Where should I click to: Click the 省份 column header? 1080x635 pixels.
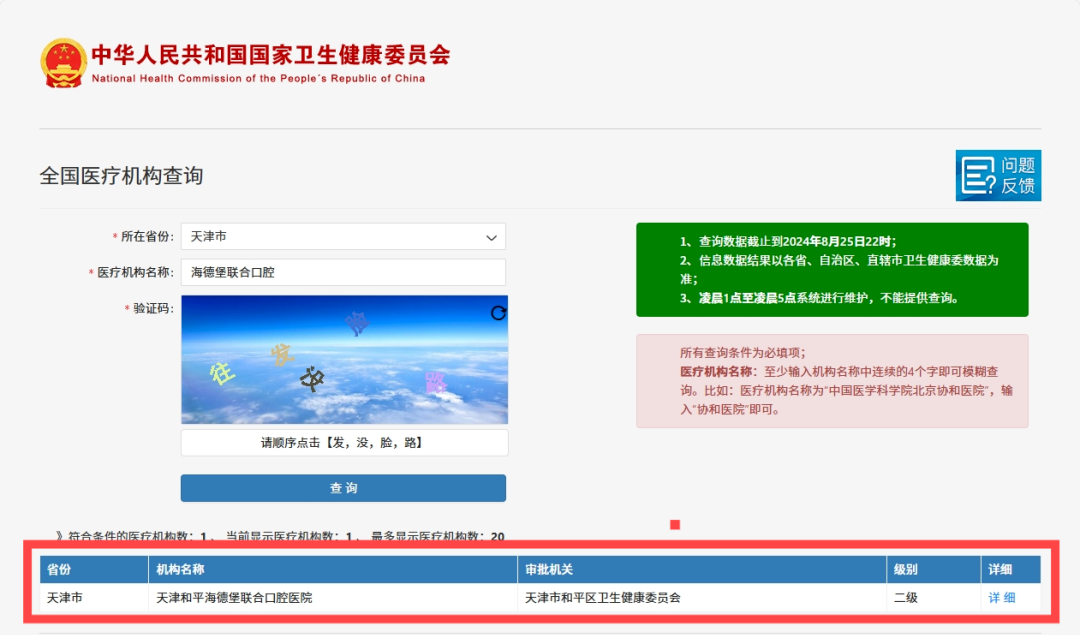pyautogui.click(x=59, y=570)
